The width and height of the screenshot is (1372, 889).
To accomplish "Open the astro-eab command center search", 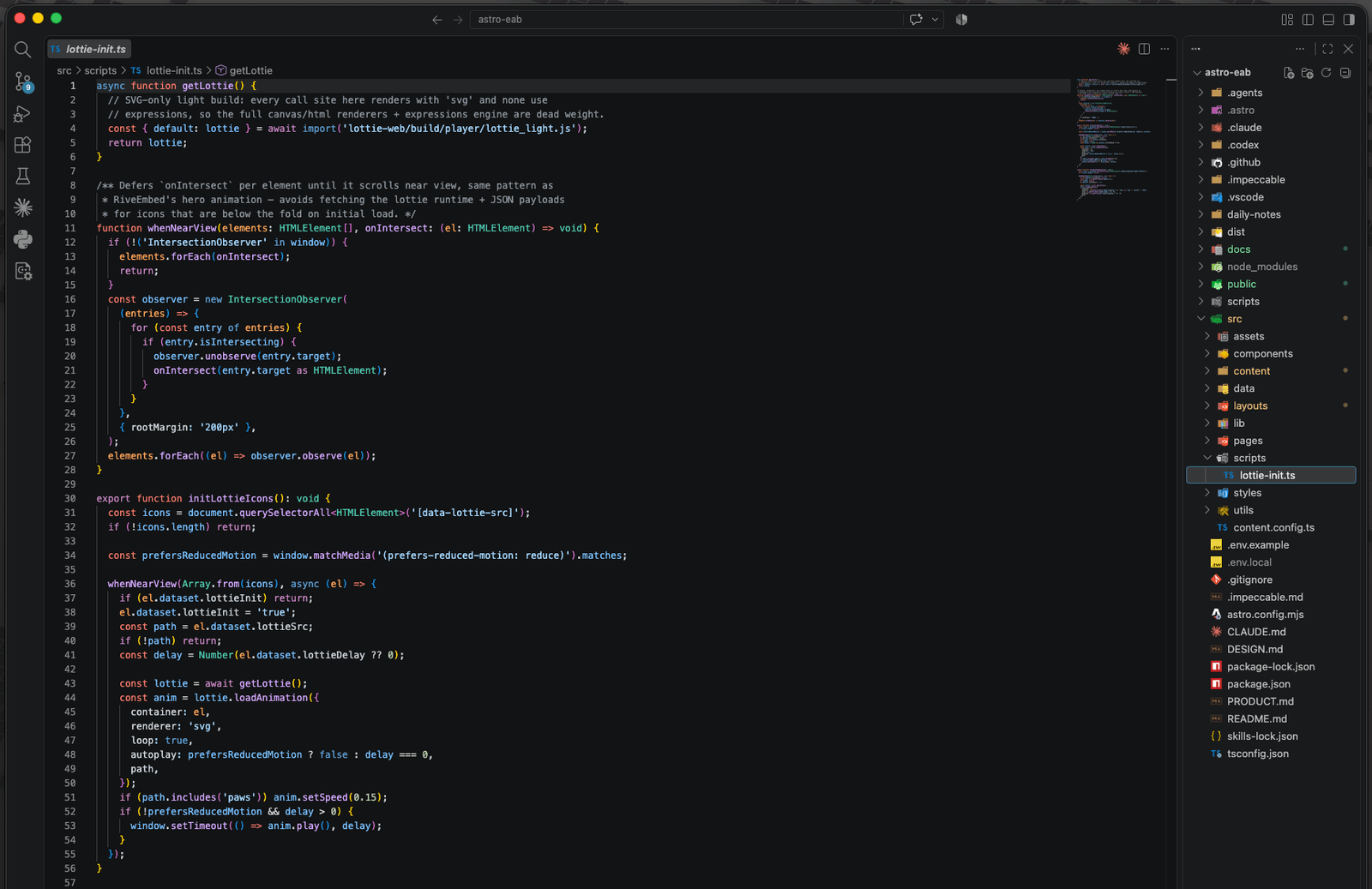I will [685, 19].
